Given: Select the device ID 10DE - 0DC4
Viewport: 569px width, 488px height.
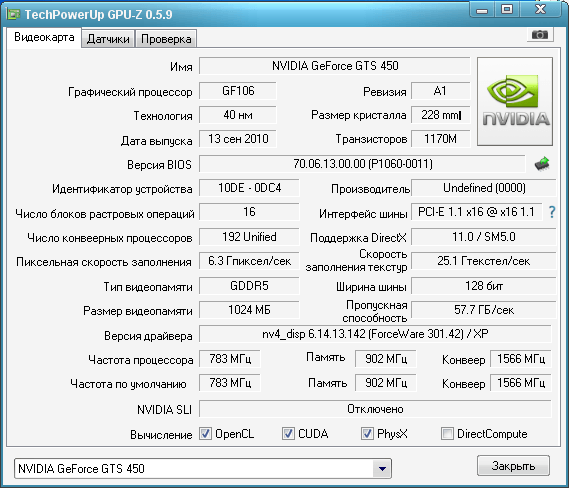Looking at the screenshot, I should click(249, 188).
